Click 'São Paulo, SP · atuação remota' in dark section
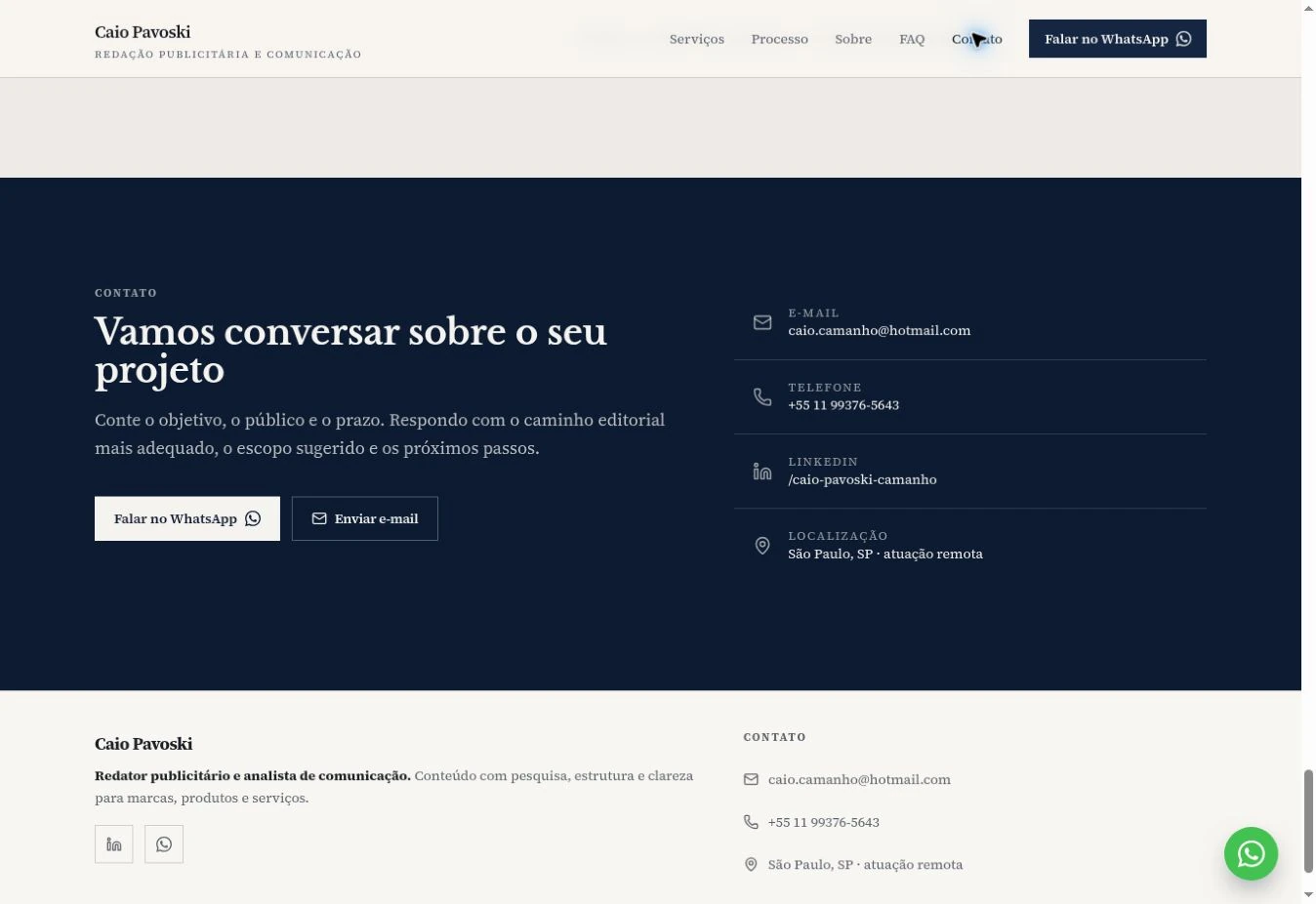This screenshot has height=904, width=1316. 885,554
